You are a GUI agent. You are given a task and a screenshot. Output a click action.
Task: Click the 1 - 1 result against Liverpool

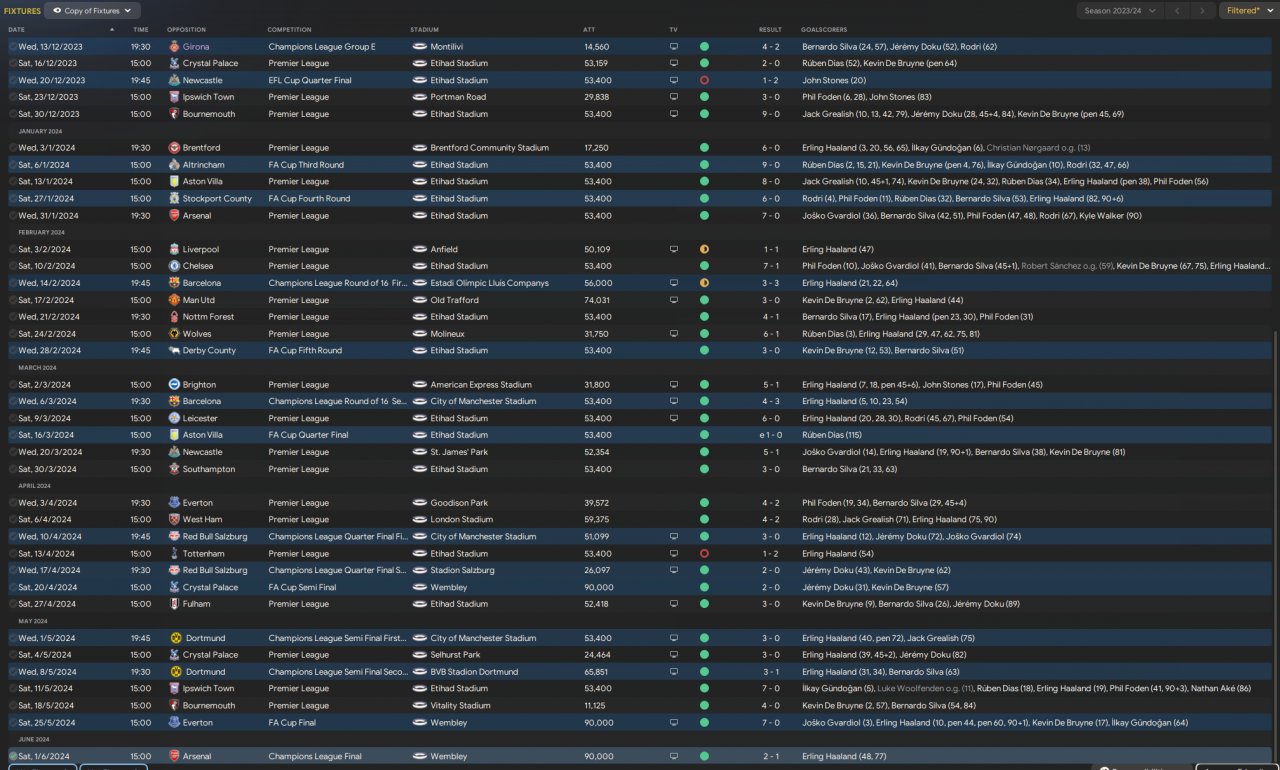[x=770, y=250]
